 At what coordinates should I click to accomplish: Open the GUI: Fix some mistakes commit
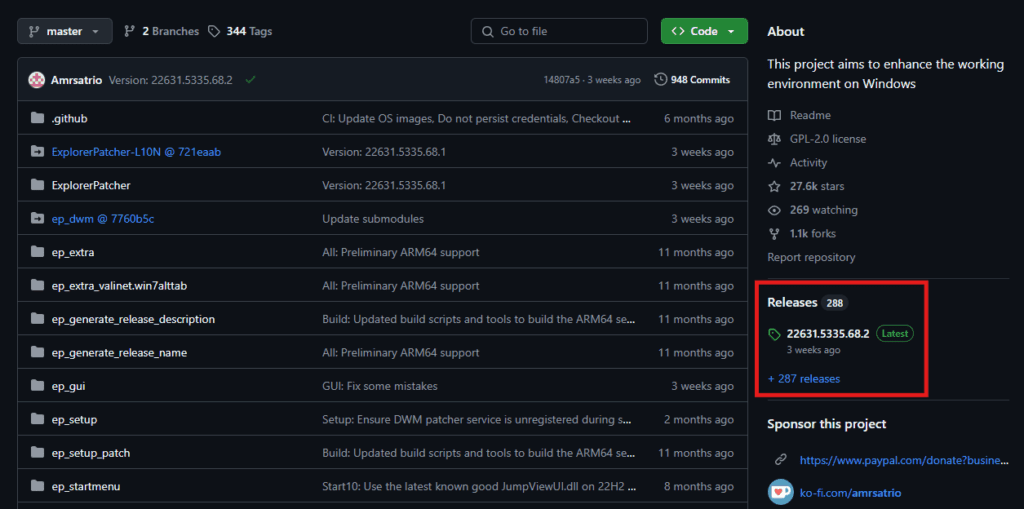pyautogui.click(x=380, y=386)
